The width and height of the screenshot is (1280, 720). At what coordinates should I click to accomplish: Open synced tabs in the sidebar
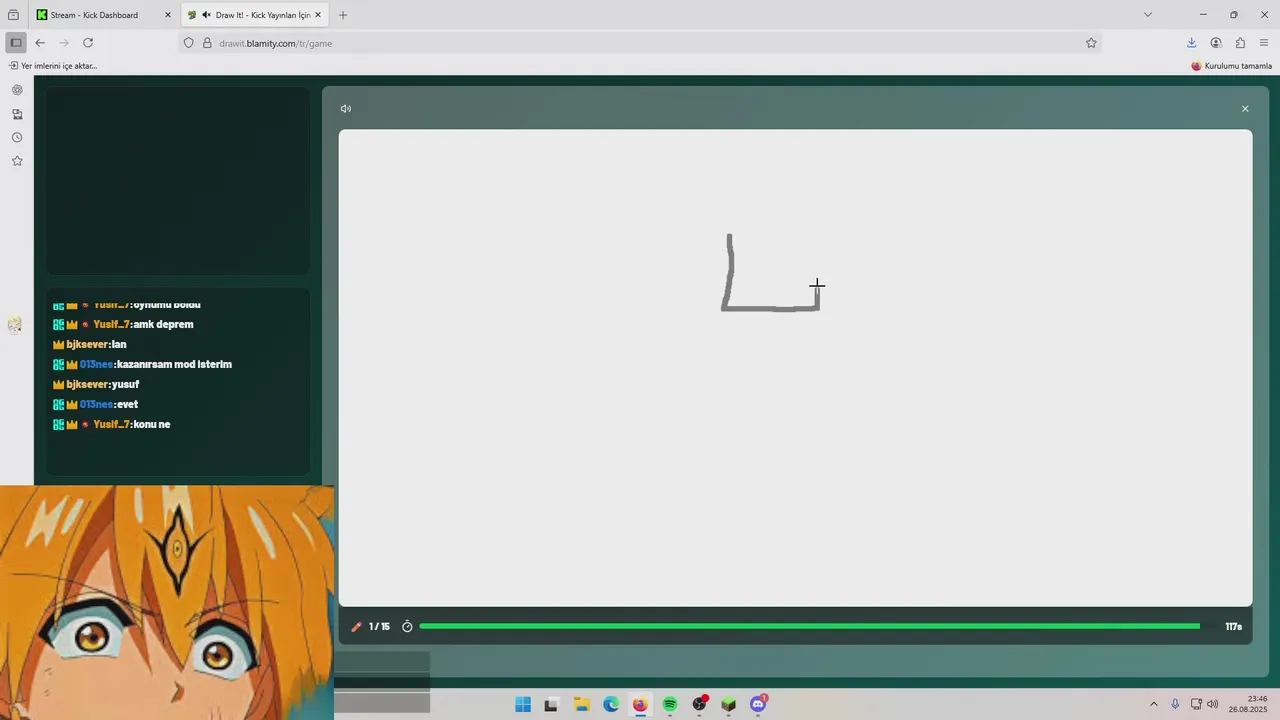[x=17, y=114]
